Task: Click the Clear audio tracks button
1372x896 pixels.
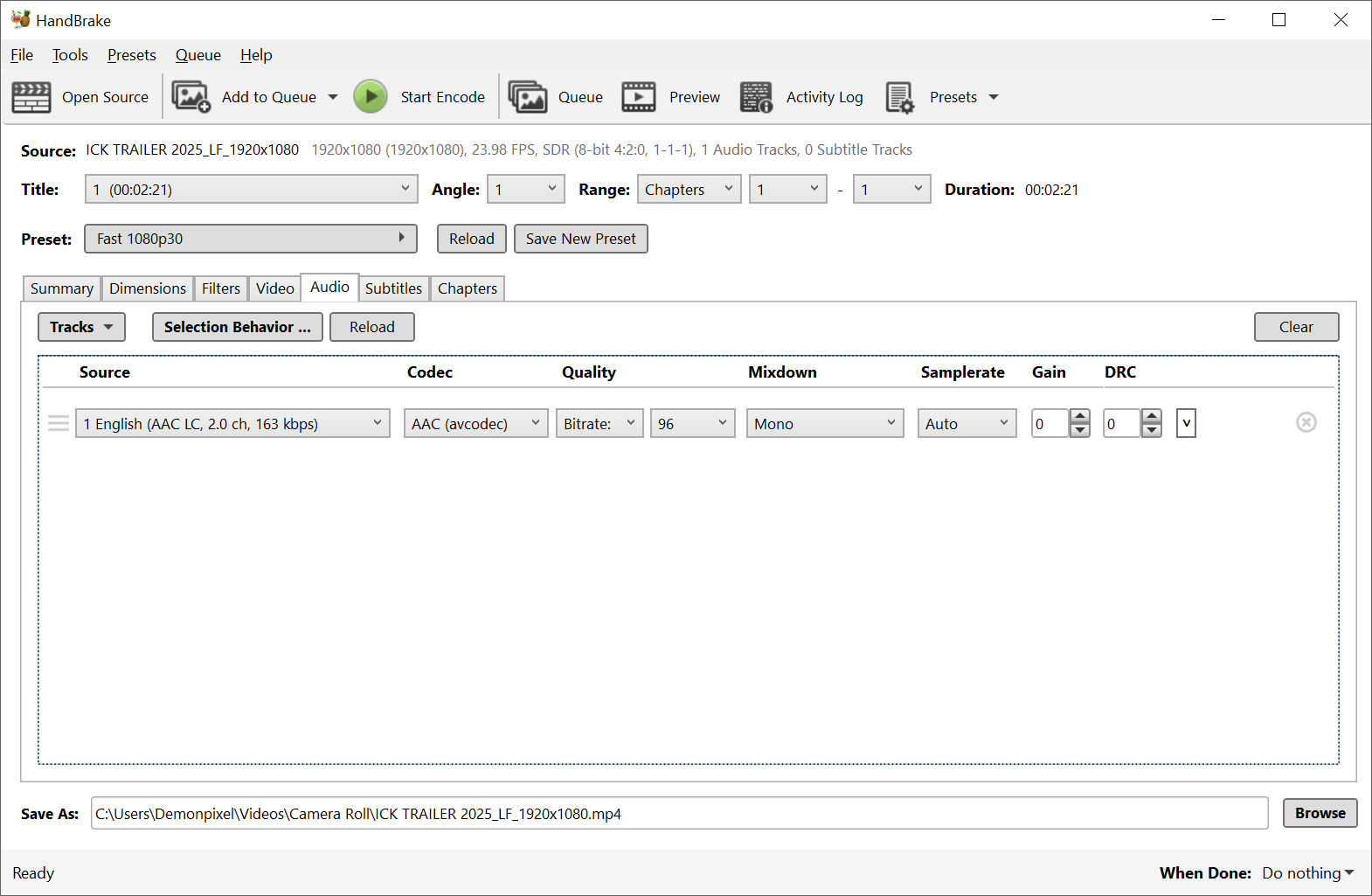Action: (1297, 327)
